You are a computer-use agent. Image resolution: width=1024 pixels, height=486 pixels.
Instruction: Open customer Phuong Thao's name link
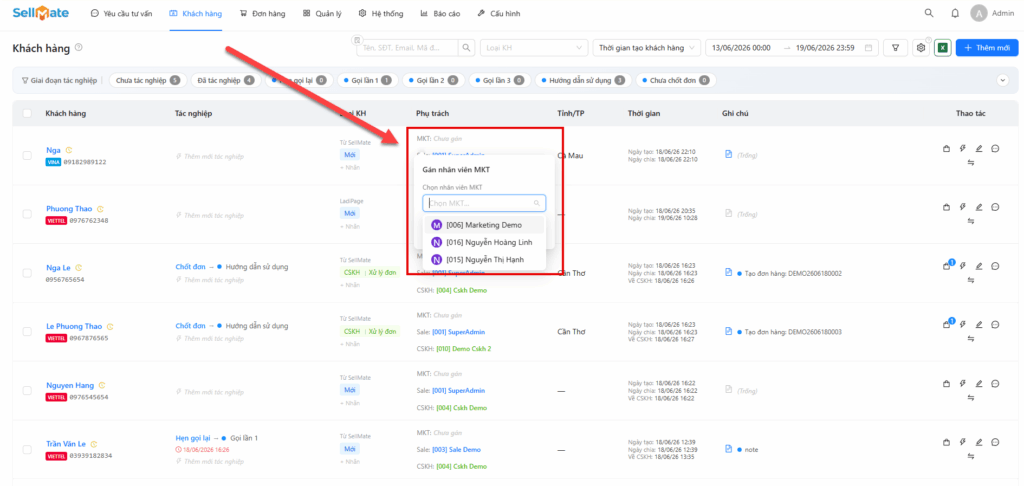pyautogui.click(x=70, y=209)
